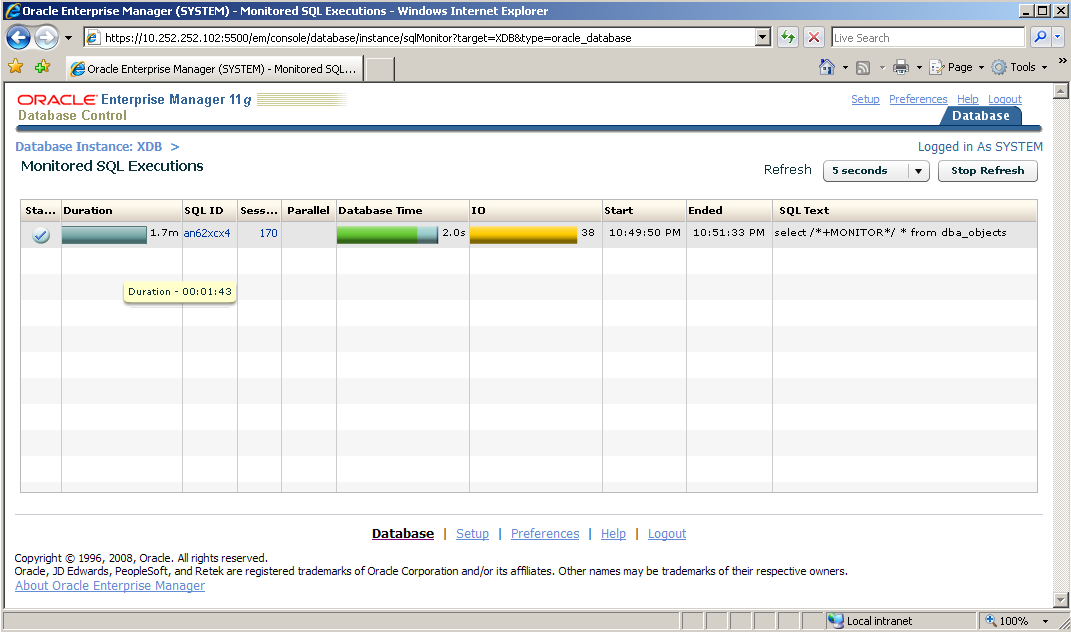Sort by the Session column header
Image resolution: width=1071 pixels, height=632 pixels.
[259, 210]
